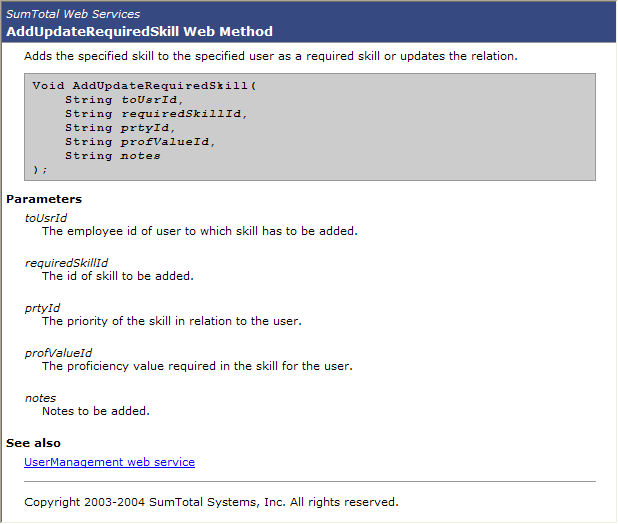Click the Copyright 2003-2004 SumTotal Systems footer
The width and height of the screenshot is (618, 524).
211,502
